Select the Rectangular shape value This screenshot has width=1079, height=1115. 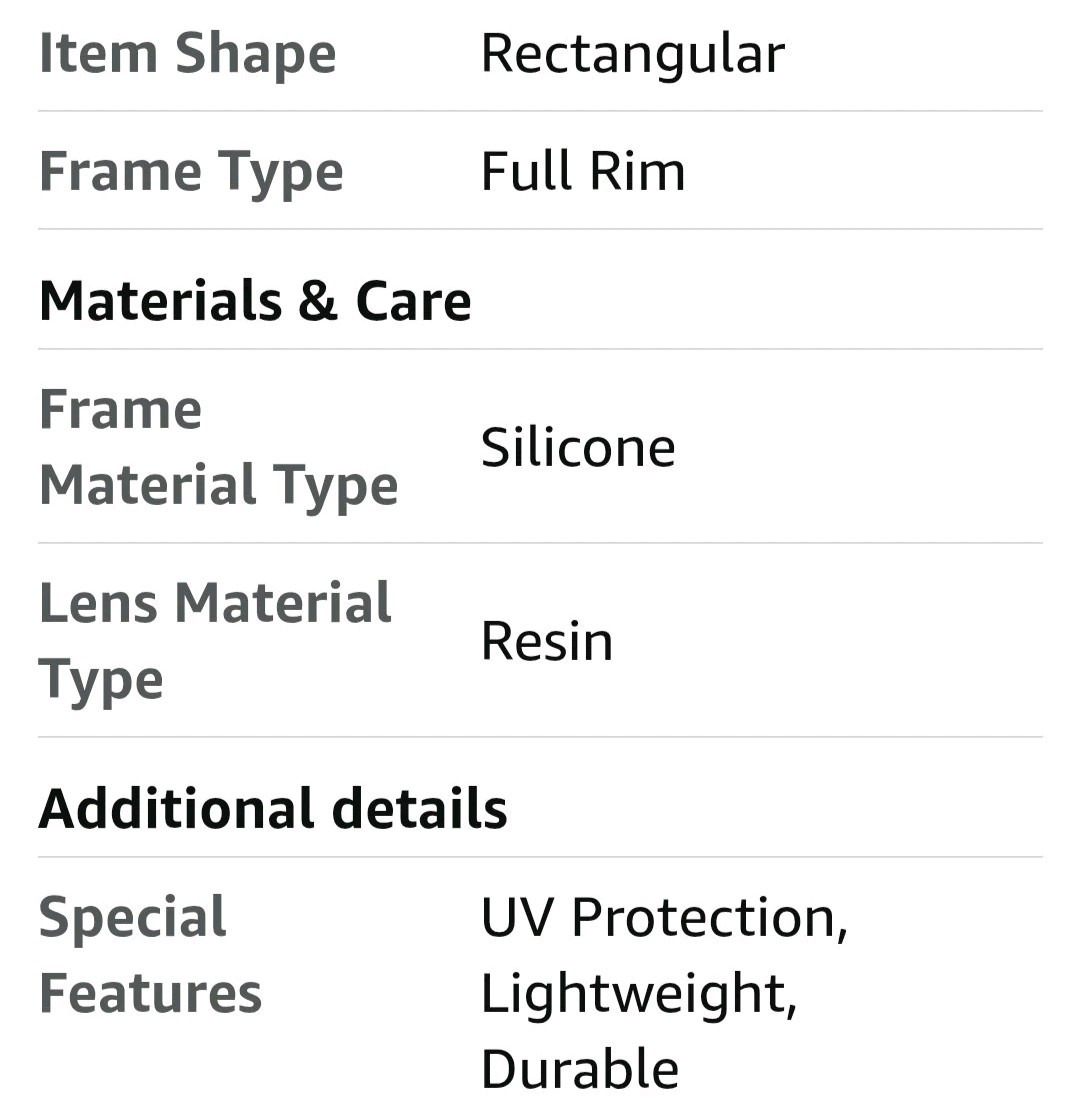pos(632,53)
